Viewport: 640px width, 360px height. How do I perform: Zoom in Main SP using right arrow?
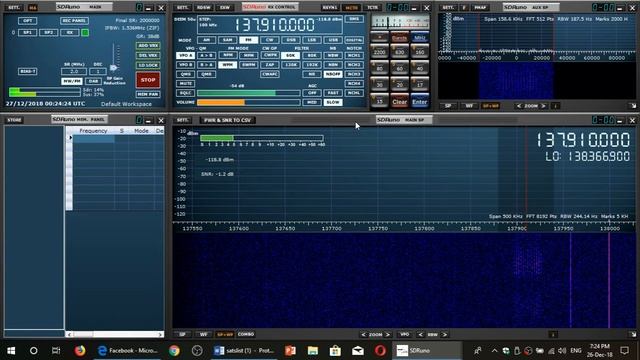click(x=388, y=334)
